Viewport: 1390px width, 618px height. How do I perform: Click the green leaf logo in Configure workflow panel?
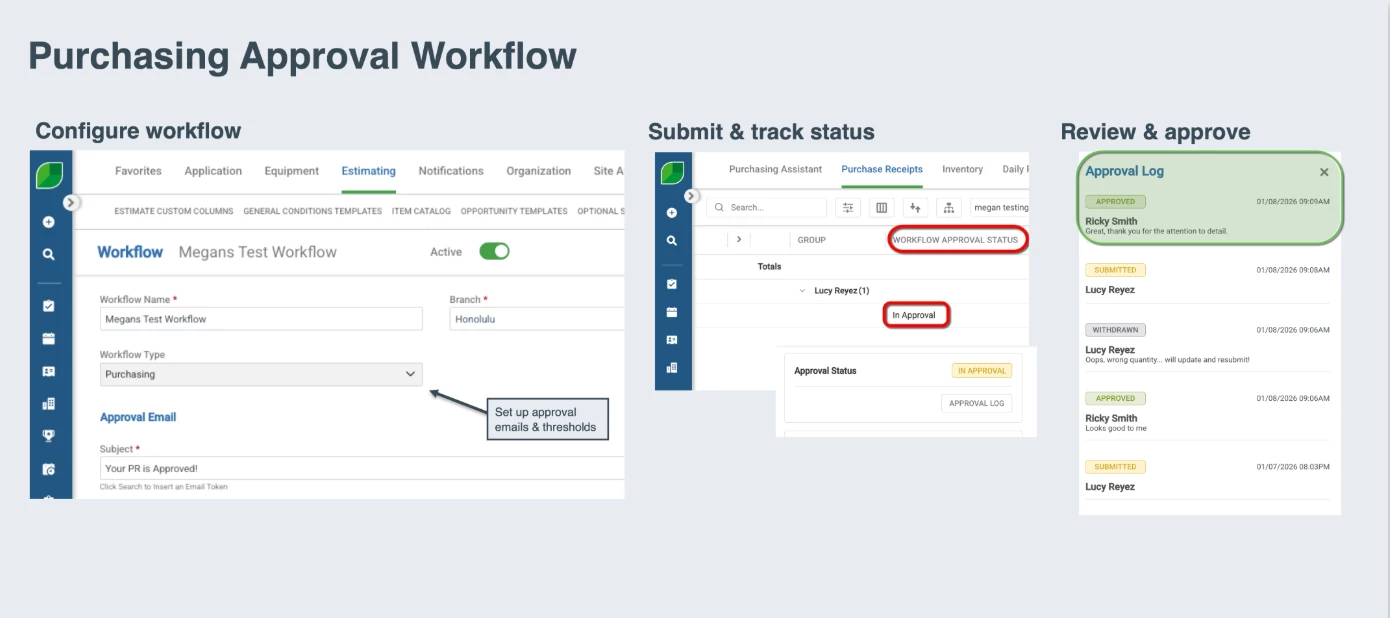(49, 175)
